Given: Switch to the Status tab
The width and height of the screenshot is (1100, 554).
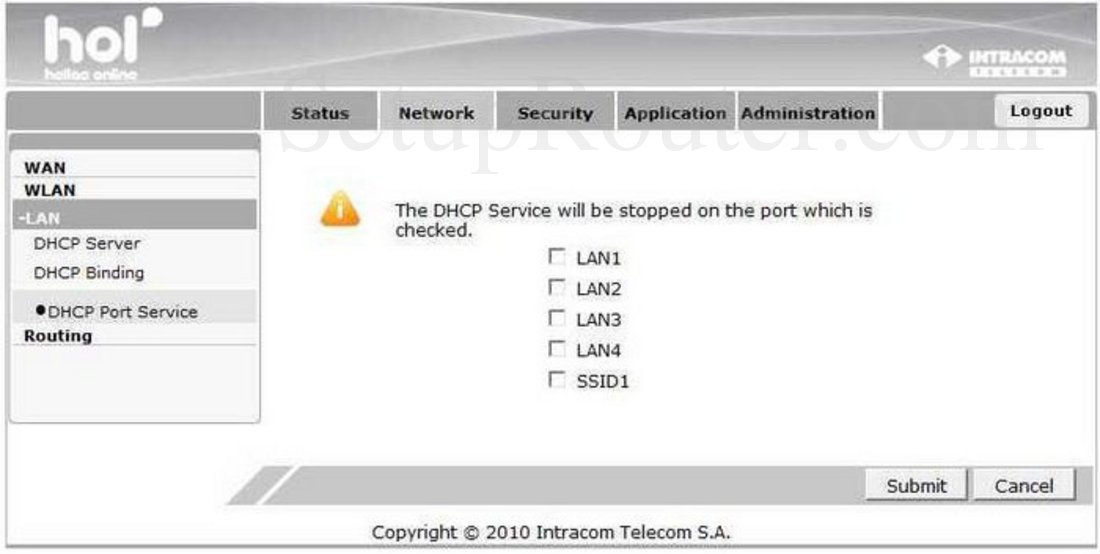Looking at the screenshot, I should [320, 112].
